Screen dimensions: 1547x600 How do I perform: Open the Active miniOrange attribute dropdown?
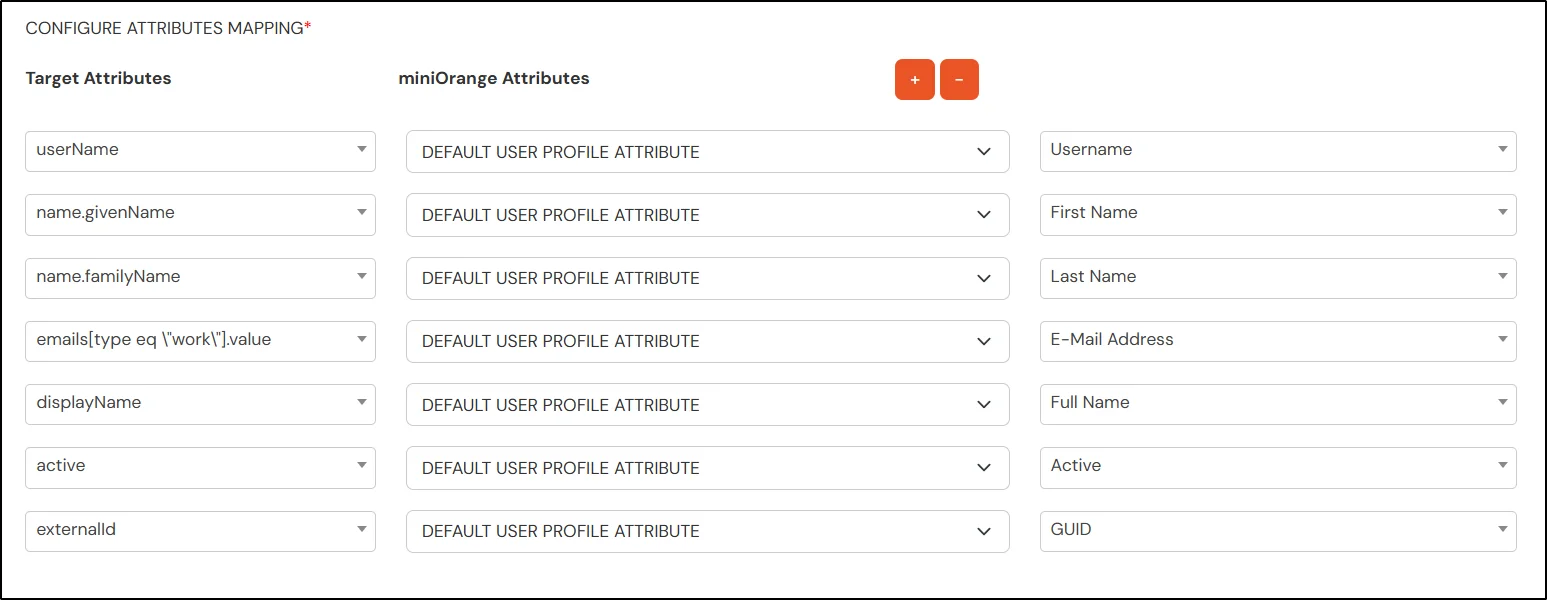1278,467
